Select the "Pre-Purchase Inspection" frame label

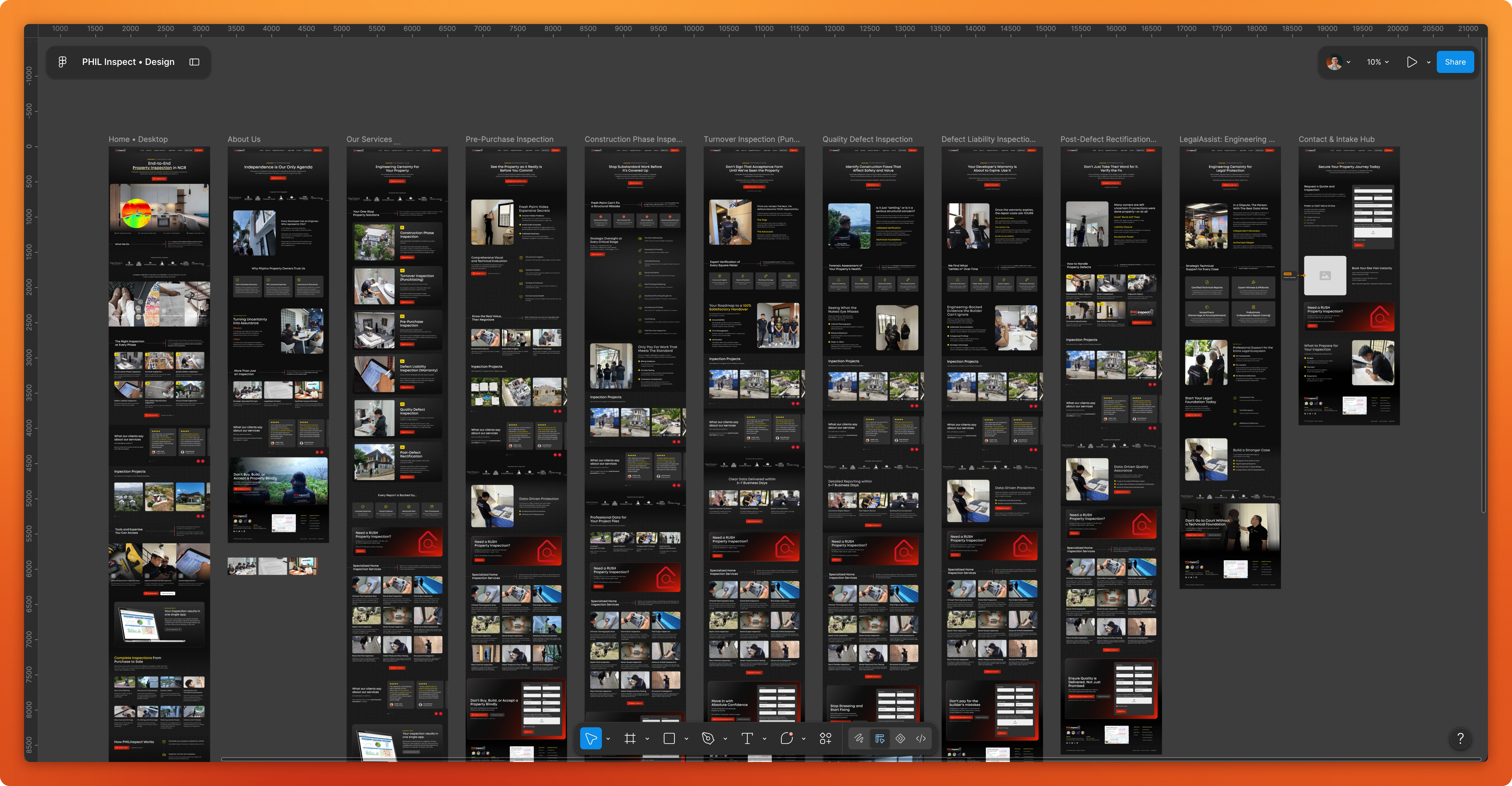[510, 139]
